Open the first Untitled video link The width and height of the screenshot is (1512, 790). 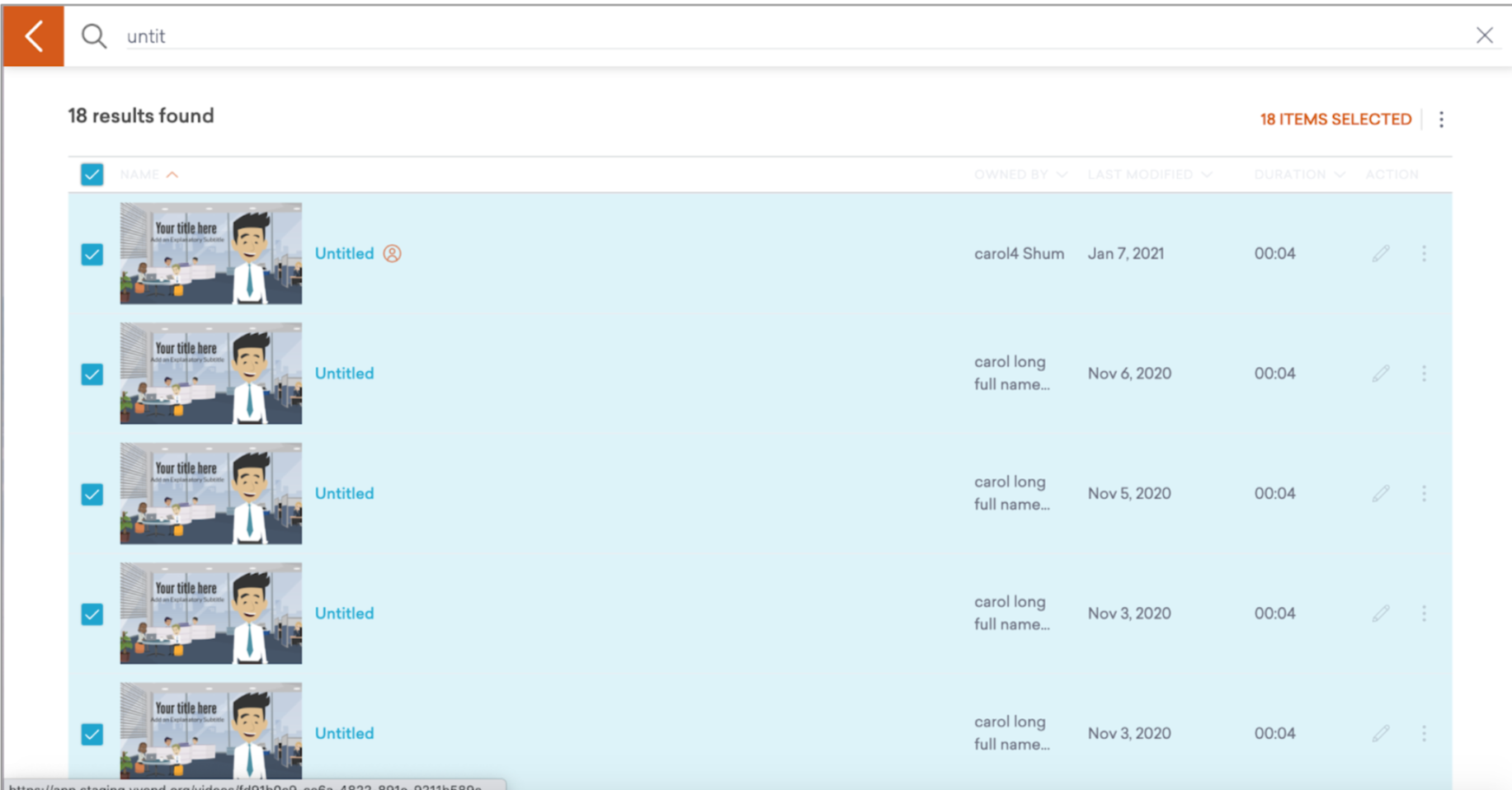point(344,253)
